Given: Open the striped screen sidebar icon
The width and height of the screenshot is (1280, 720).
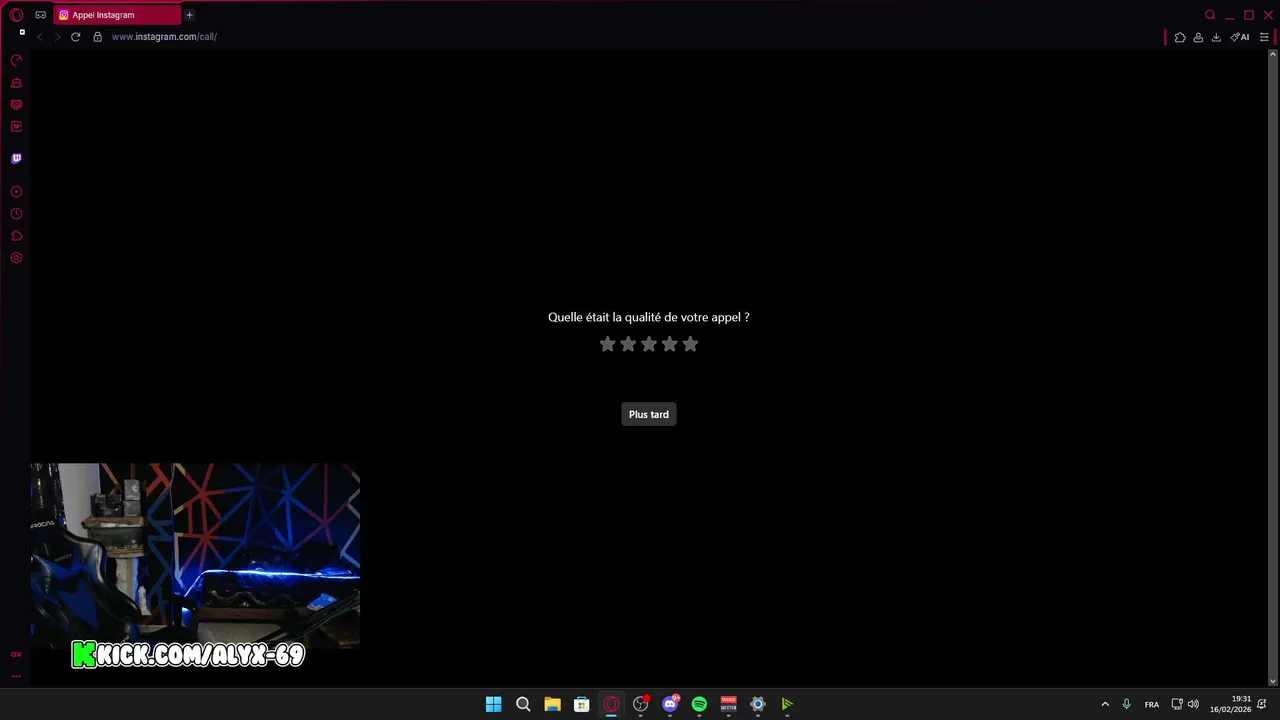Looking at the screenshot, I should click(x=16, y=105).
